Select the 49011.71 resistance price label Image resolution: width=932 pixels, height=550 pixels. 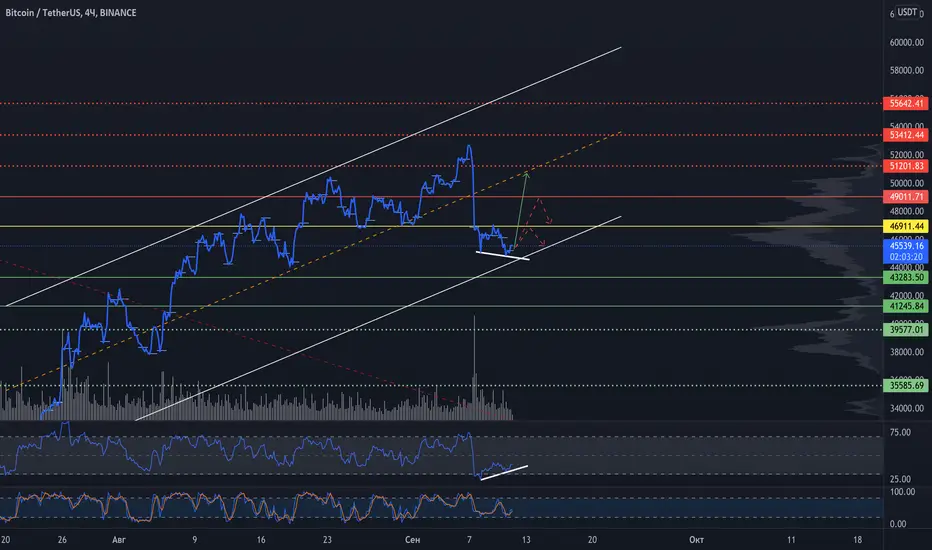[x=906, y=197]
